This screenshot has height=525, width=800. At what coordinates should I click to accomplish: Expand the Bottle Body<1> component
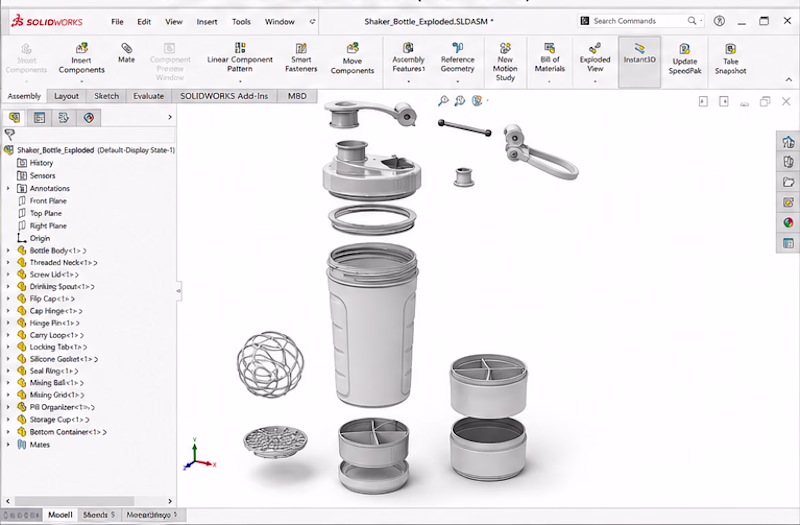(x=8, y=251)
